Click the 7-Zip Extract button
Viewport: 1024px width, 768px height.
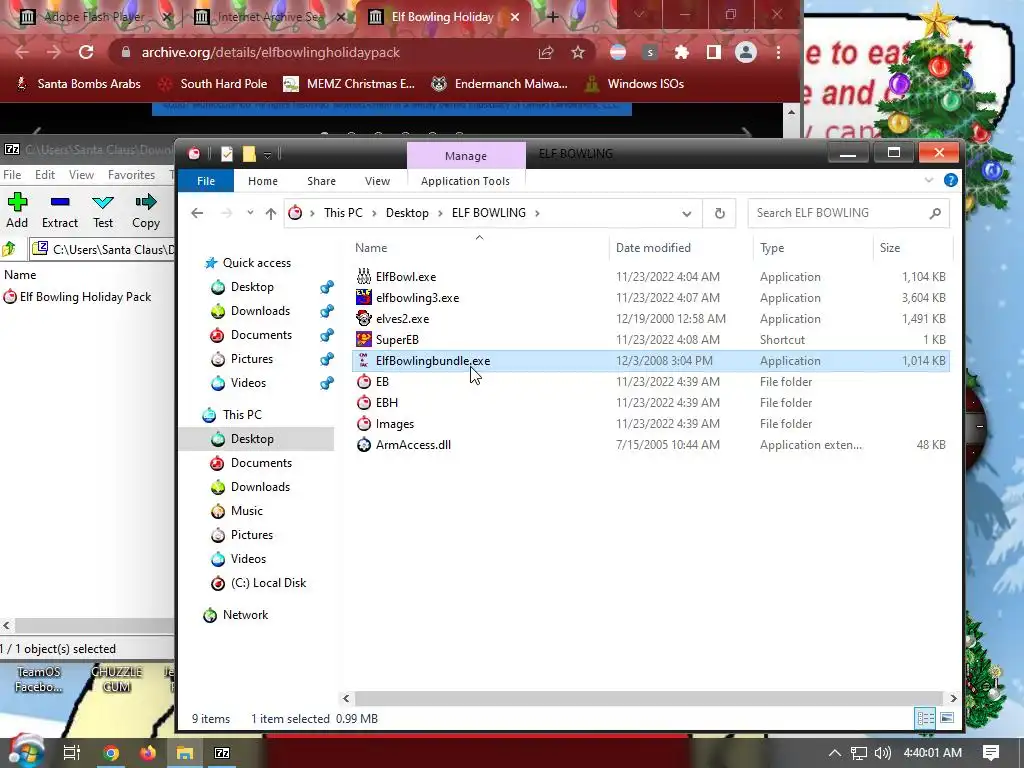[x=59, y=210]
